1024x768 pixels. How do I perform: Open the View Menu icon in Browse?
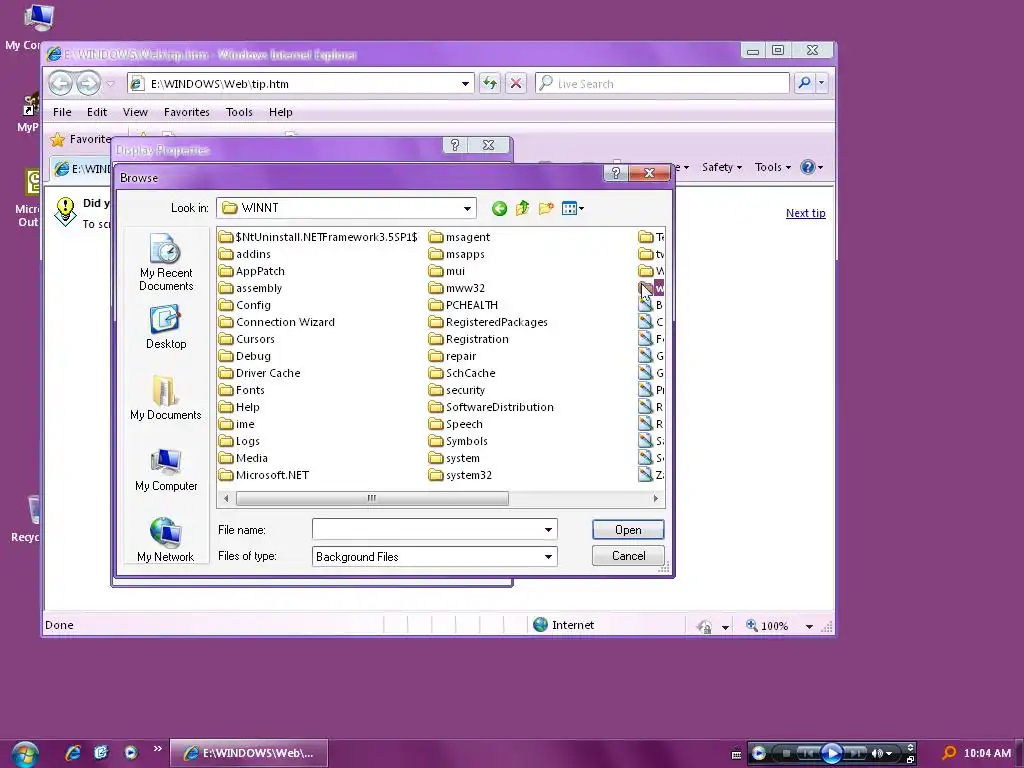pyautogui.click(x=573, y=208)
